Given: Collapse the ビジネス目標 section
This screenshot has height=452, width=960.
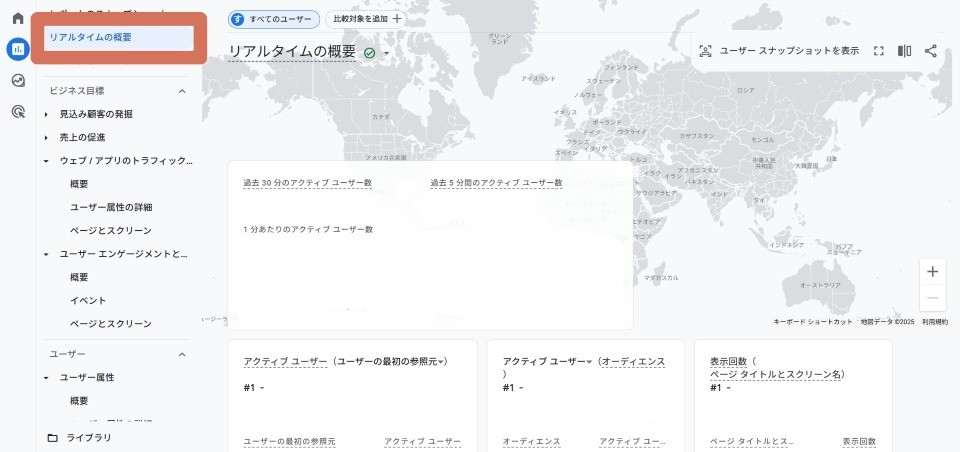Looking at the screenshot, I should 182,91.
